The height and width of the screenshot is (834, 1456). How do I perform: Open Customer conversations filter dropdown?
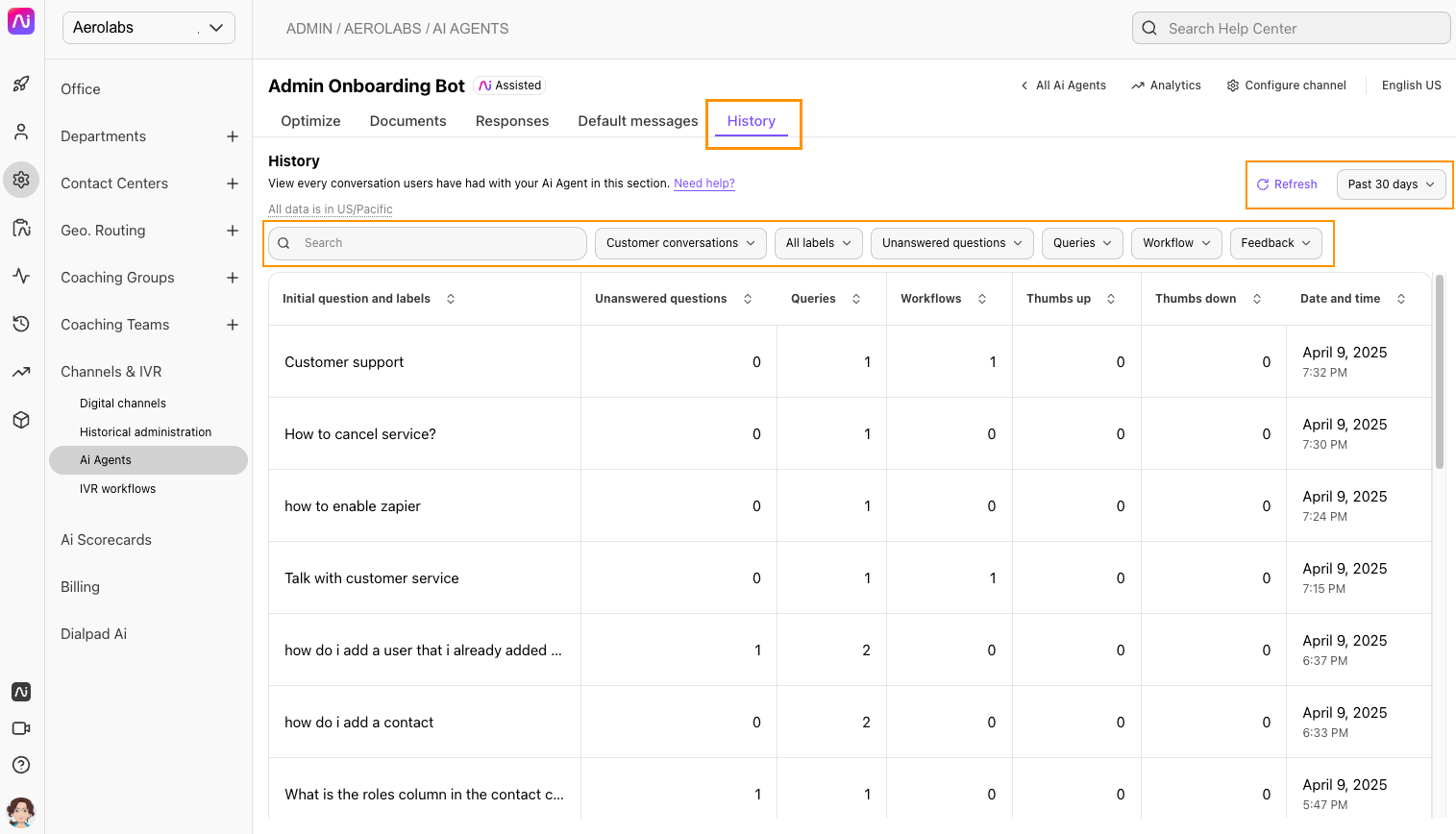(x=680, y=243)
